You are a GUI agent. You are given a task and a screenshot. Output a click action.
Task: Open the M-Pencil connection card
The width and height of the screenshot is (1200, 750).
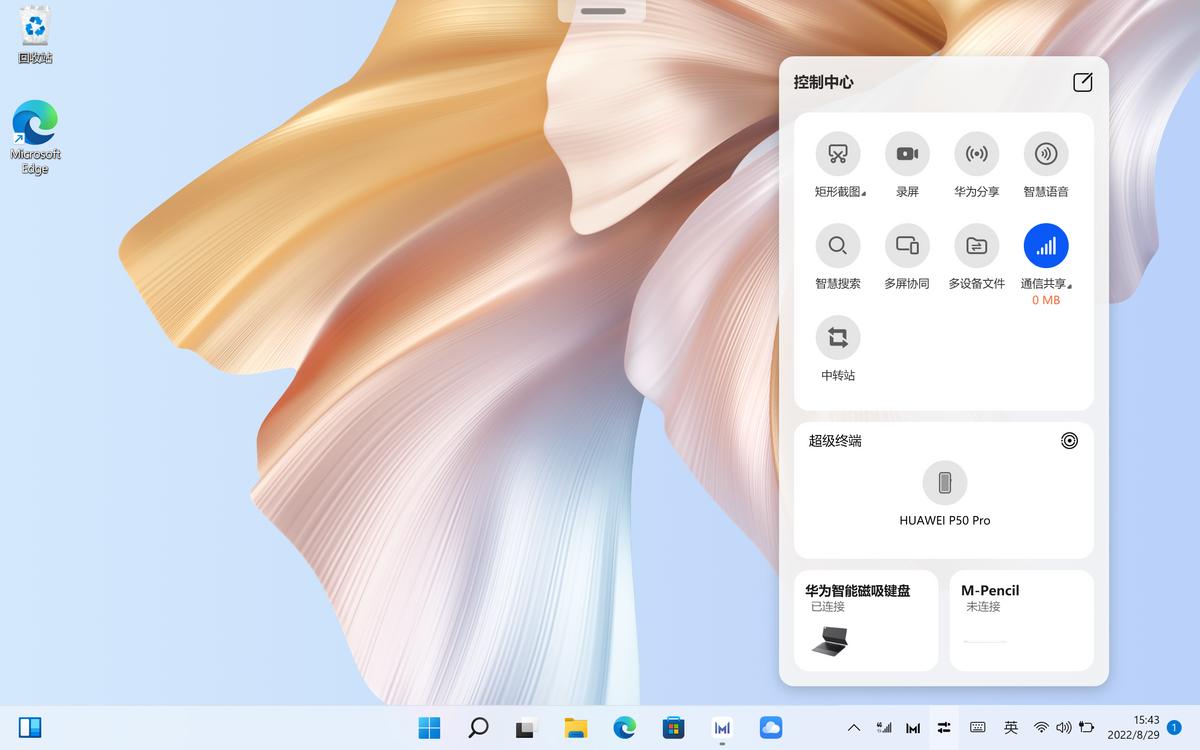click(x=1021, y=618)
